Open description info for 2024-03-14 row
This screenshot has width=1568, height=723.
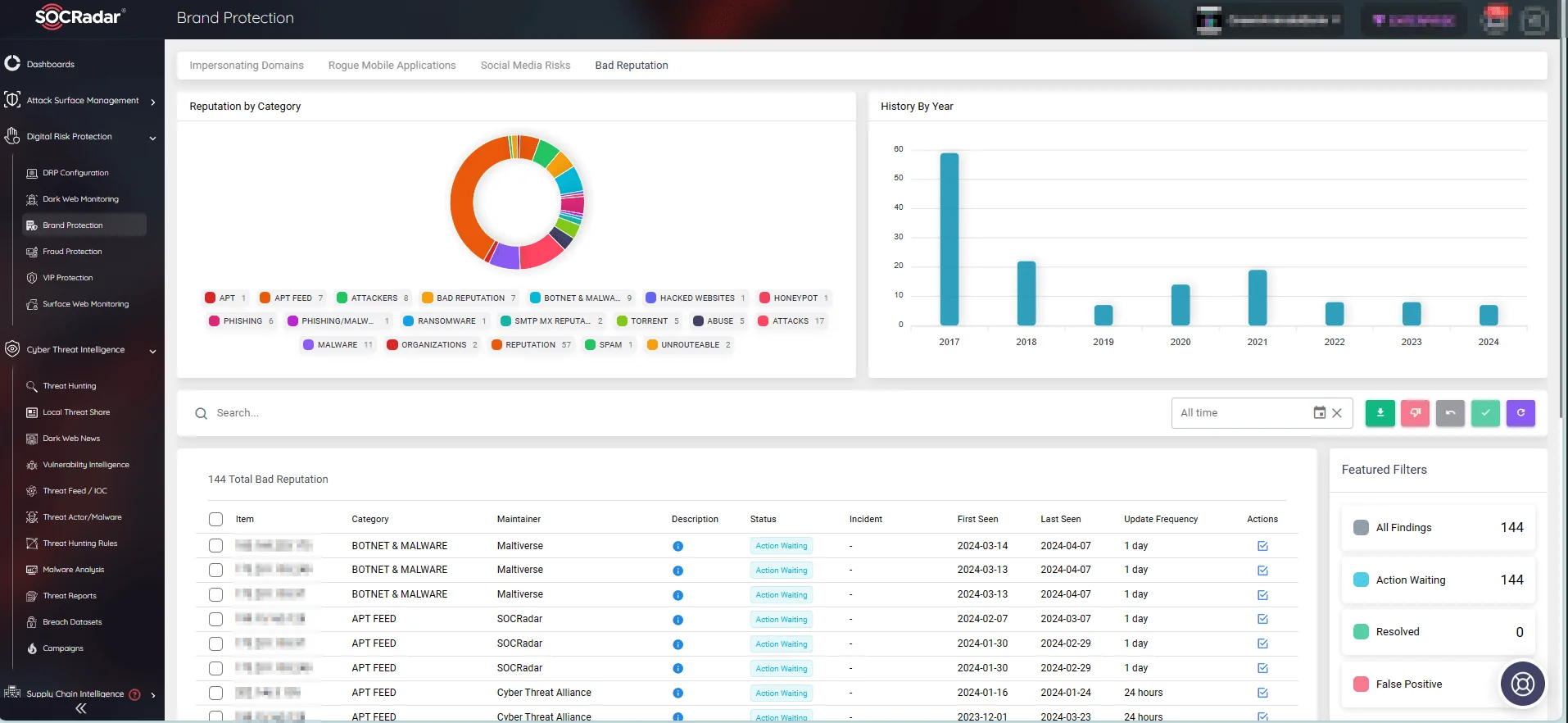[x=678, y=546]
